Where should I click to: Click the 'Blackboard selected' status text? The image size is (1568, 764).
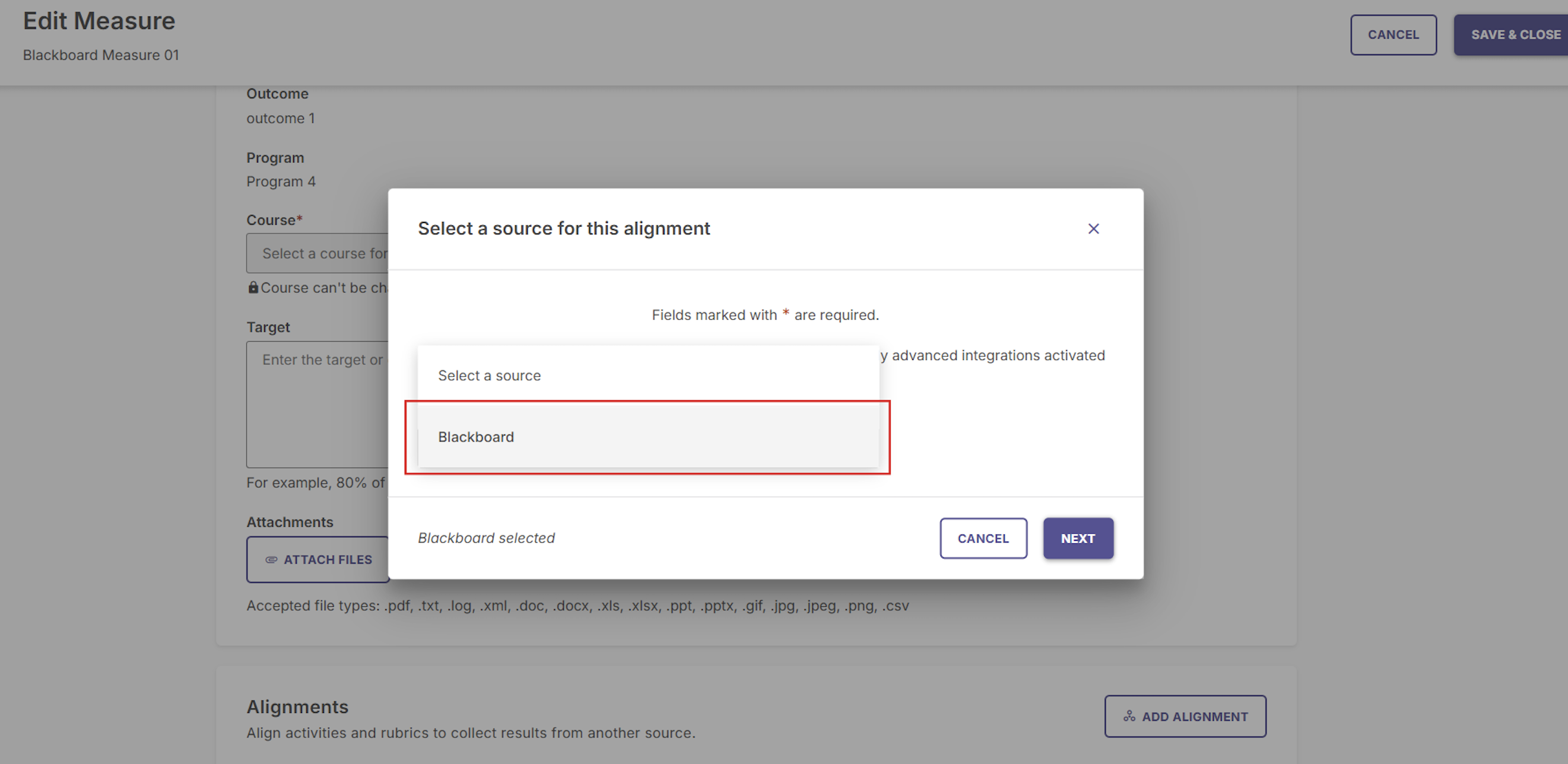(x=486, y=539)
